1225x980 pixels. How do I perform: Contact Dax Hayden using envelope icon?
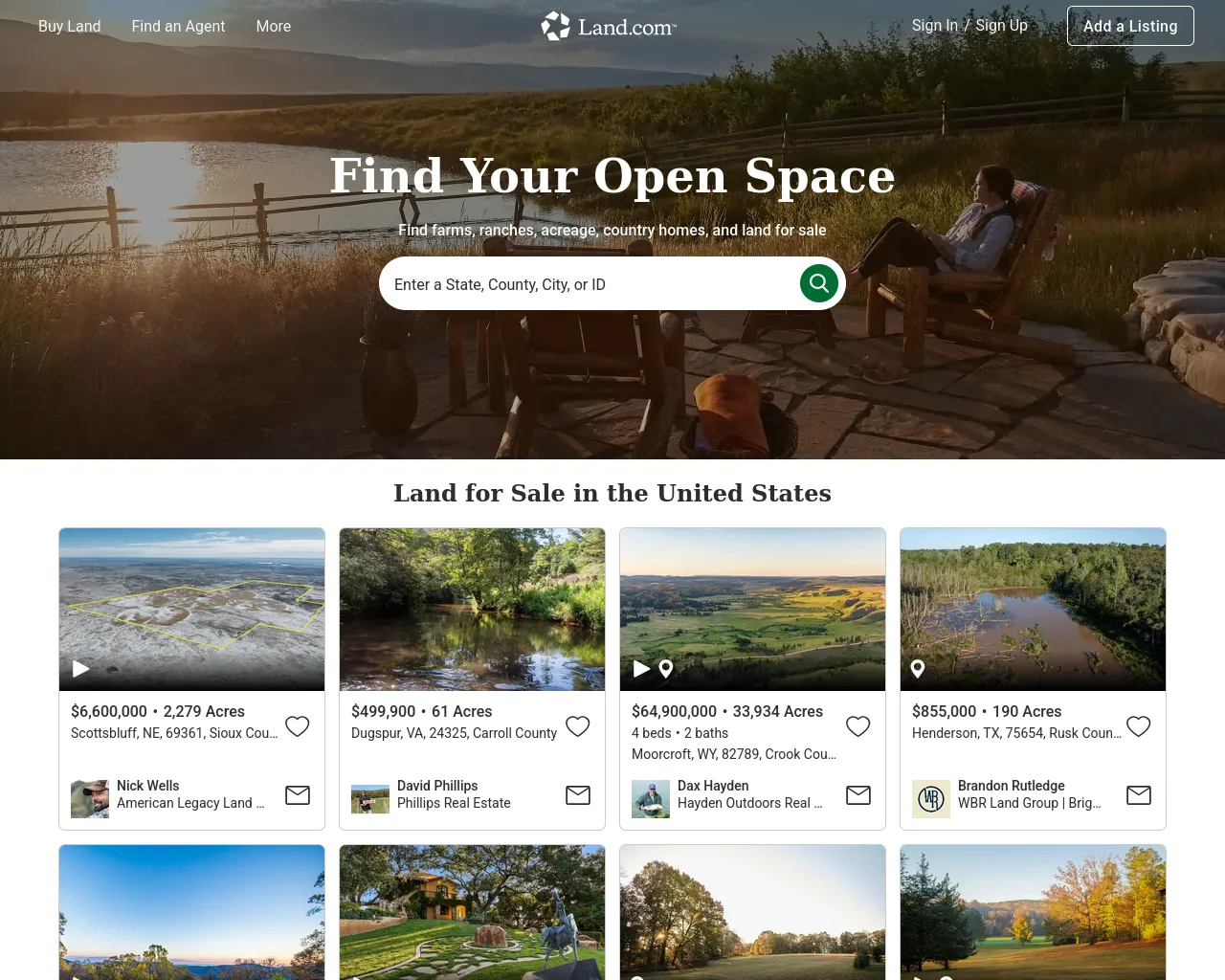[x=858, y=795]
